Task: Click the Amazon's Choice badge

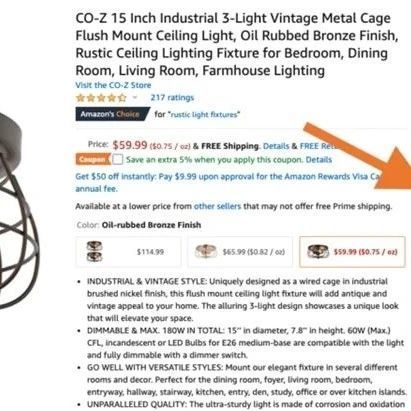Action: (112, 114)
